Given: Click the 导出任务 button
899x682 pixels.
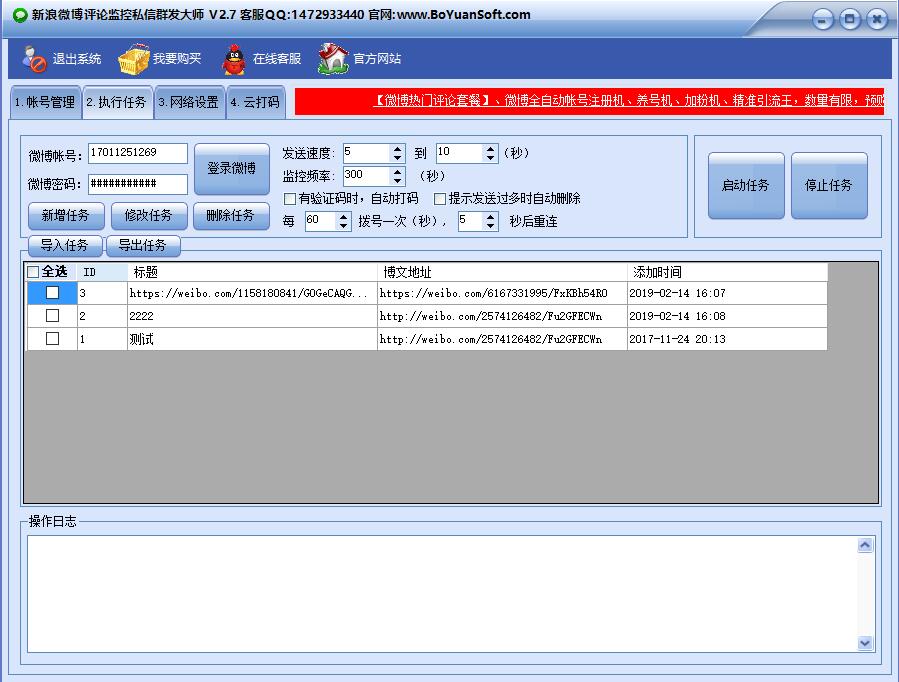Looking at the screenshot, I should tap(143, 245).
